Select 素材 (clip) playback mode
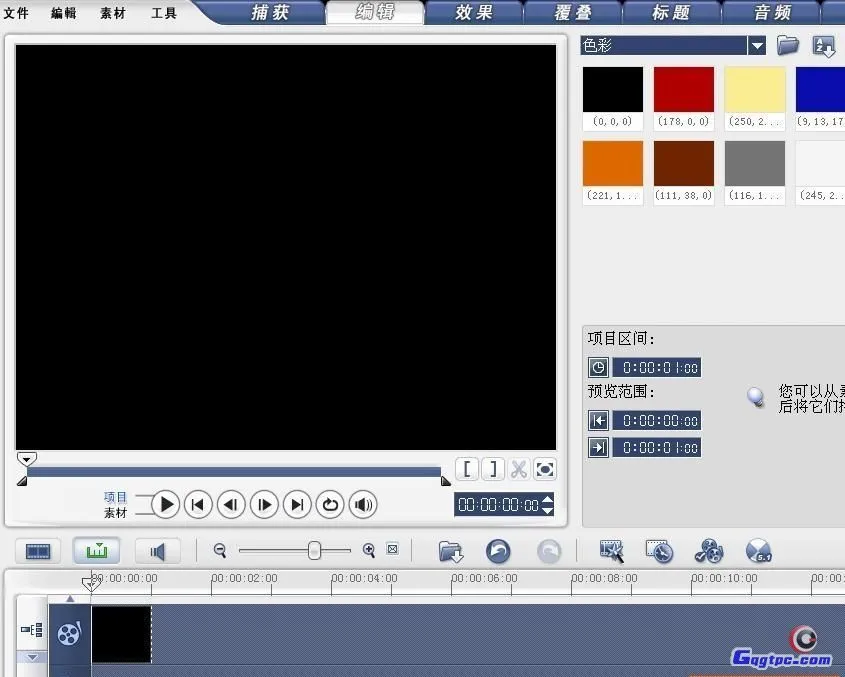This screenshot has width=845, height=677. click(x=116, y=513)
